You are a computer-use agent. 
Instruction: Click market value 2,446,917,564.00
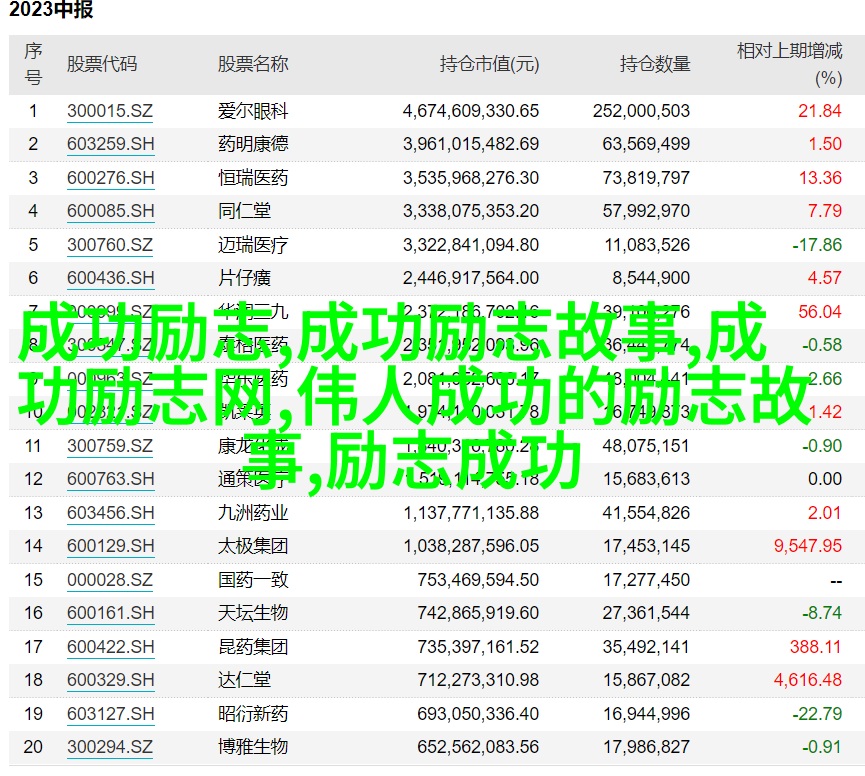tap(471, 278)
